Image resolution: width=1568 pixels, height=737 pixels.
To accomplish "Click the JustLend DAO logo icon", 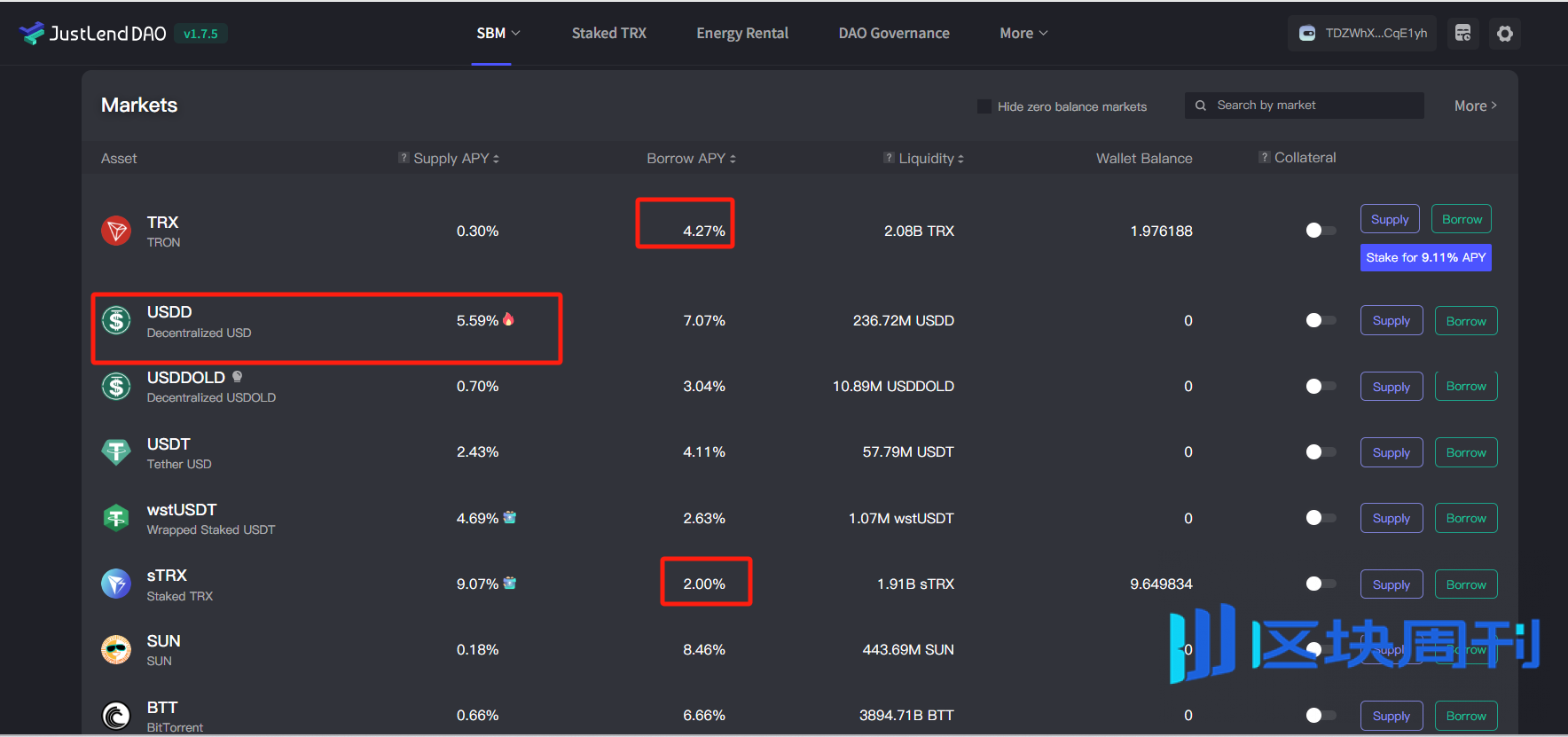I will point(32,34).
